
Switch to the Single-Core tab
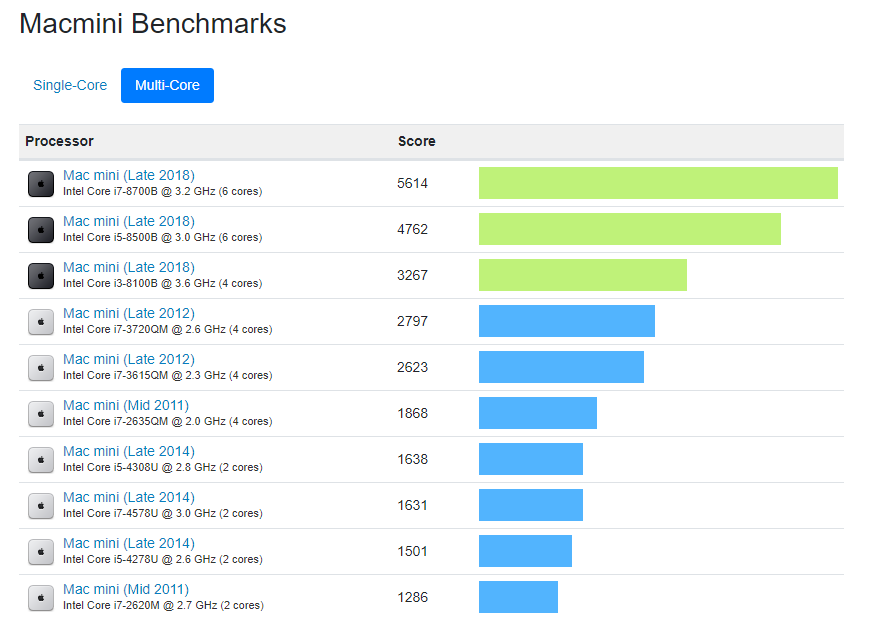click(70, 85)
